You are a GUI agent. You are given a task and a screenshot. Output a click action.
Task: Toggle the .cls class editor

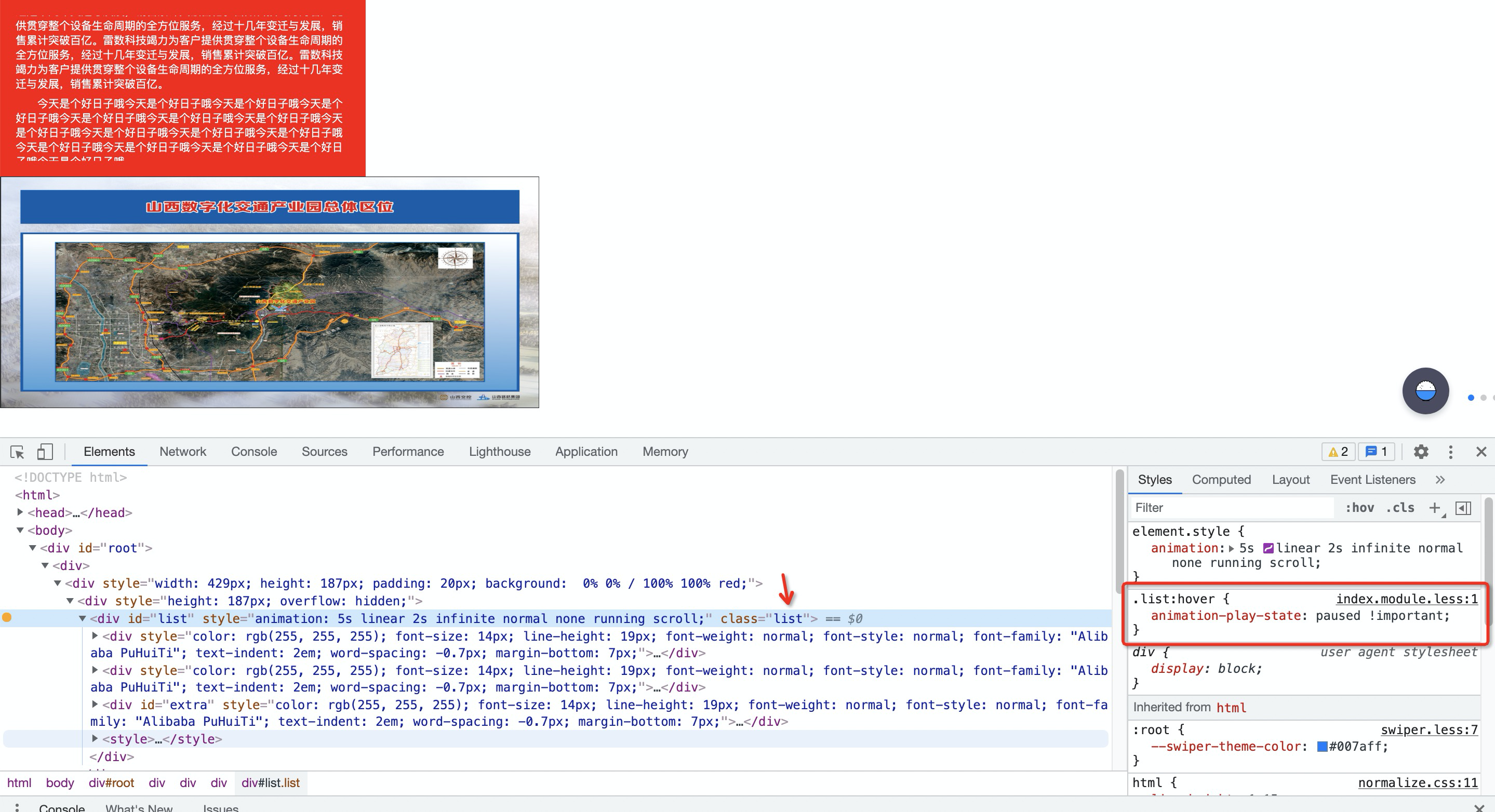pyautogui.click(x=1400, y=508)
